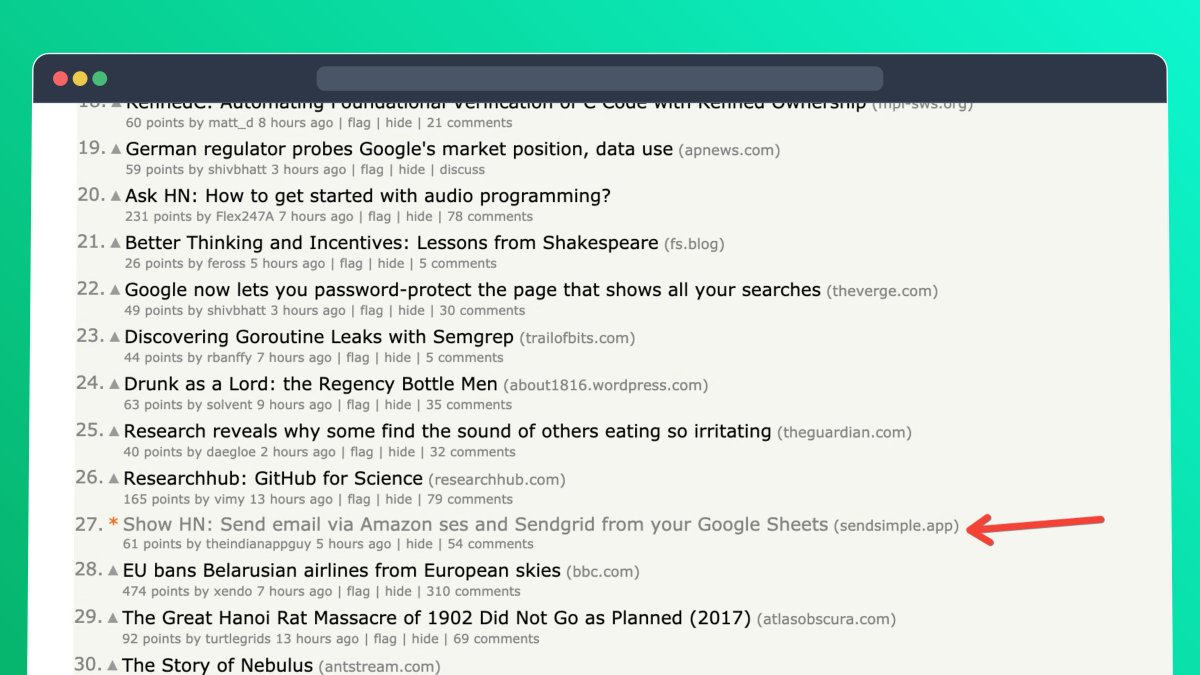Click the yellow minimize window button
Image resolution: width=1200 pixels, height=675 pixels.
80,79
